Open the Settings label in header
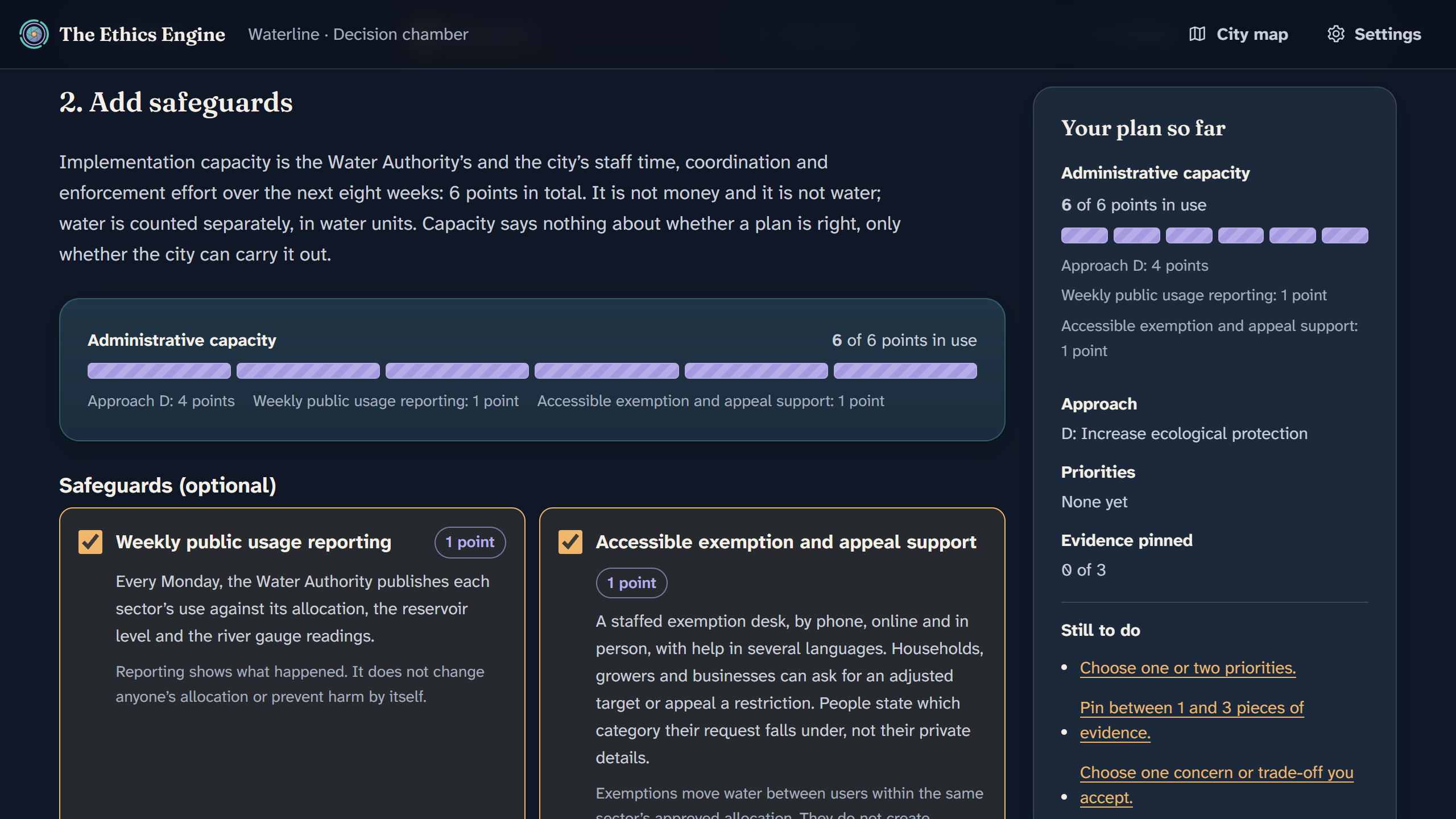Image resolution: width=1456 pixels, height=819 pixels. coord(1388,34)
